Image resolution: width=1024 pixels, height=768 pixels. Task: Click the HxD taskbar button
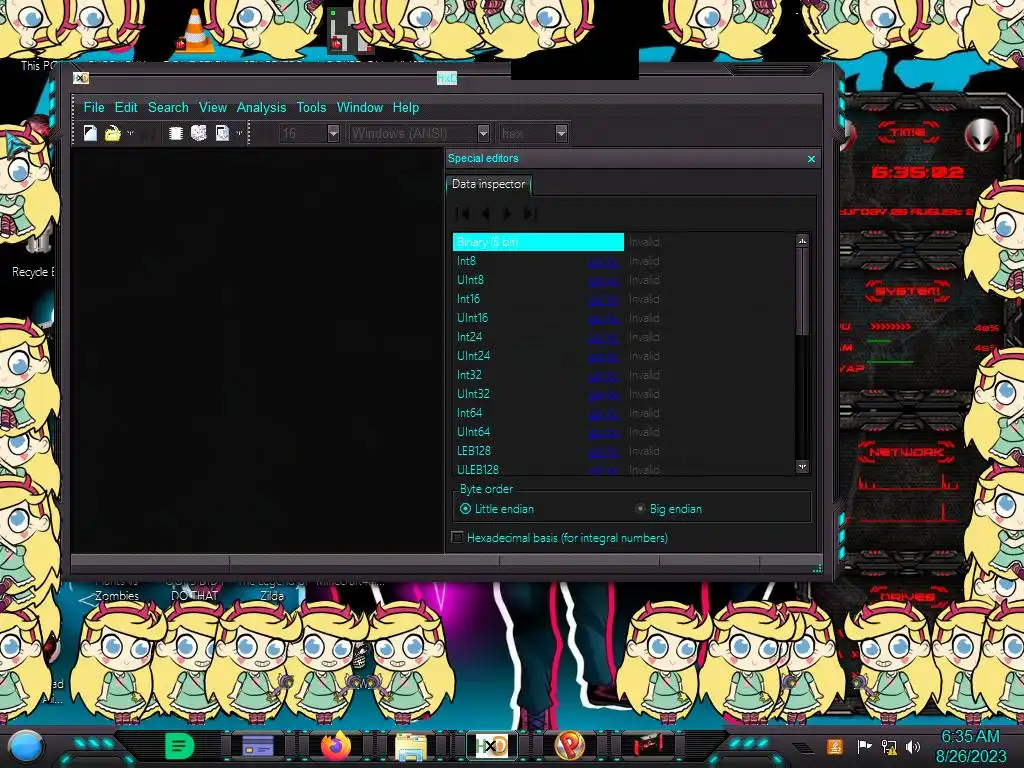click(491, 745)
